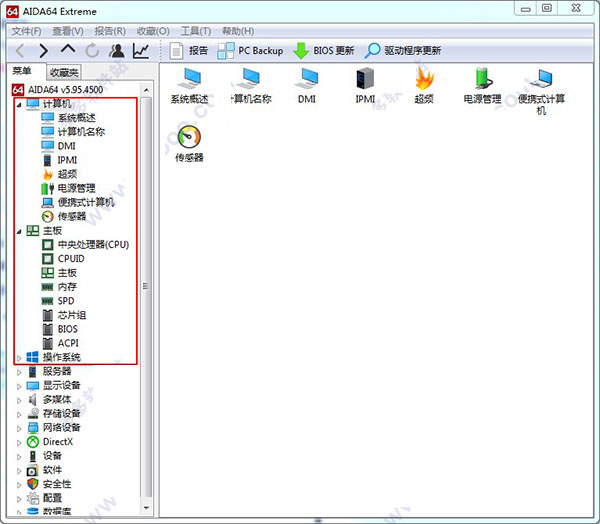Expand the 存储设备 tree node

point(19,415)
